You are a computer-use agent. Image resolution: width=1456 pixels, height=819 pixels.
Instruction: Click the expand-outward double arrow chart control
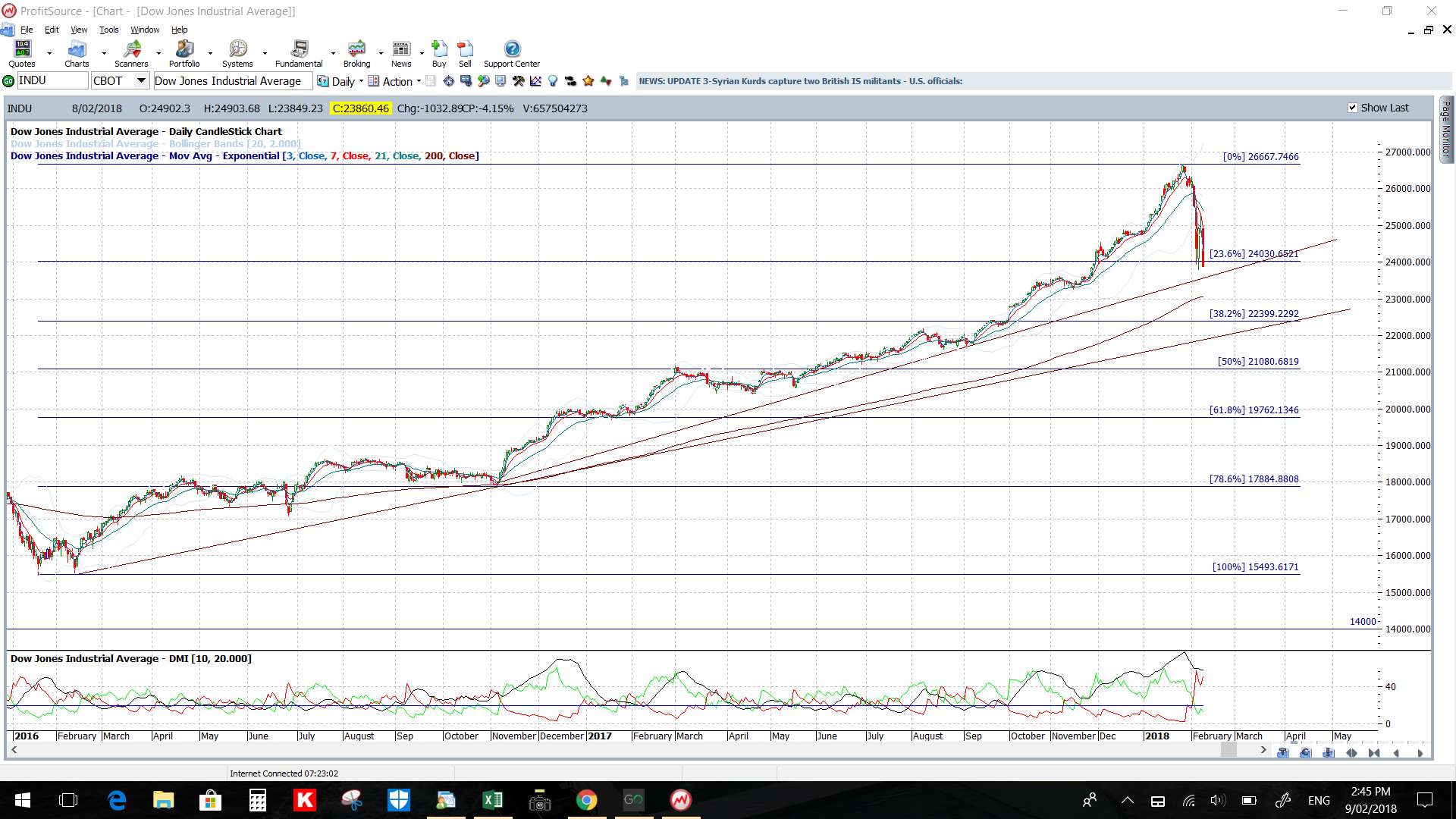tap(1351, 753)
